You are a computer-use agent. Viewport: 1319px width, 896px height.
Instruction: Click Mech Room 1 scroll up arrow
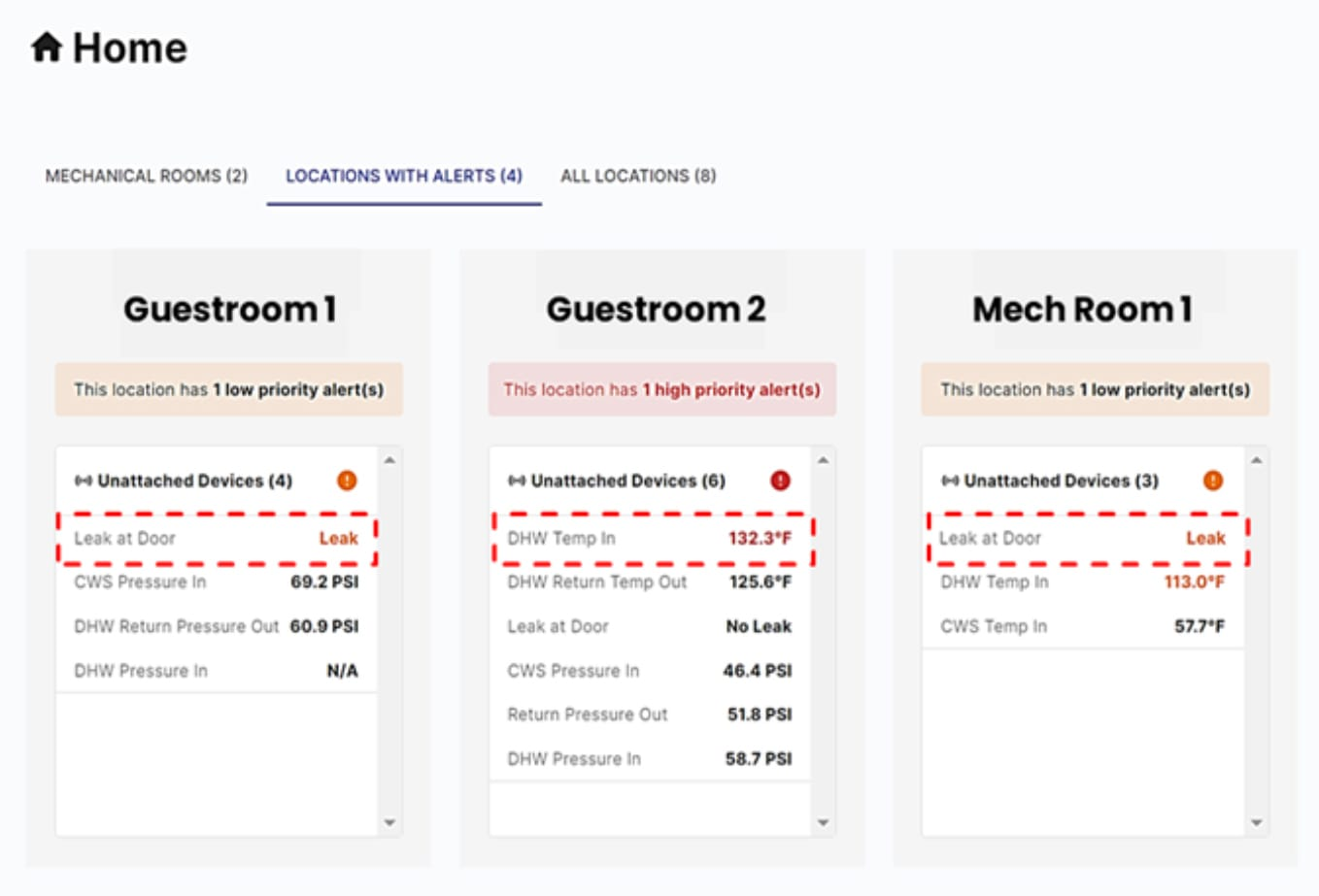(1256, 460)
